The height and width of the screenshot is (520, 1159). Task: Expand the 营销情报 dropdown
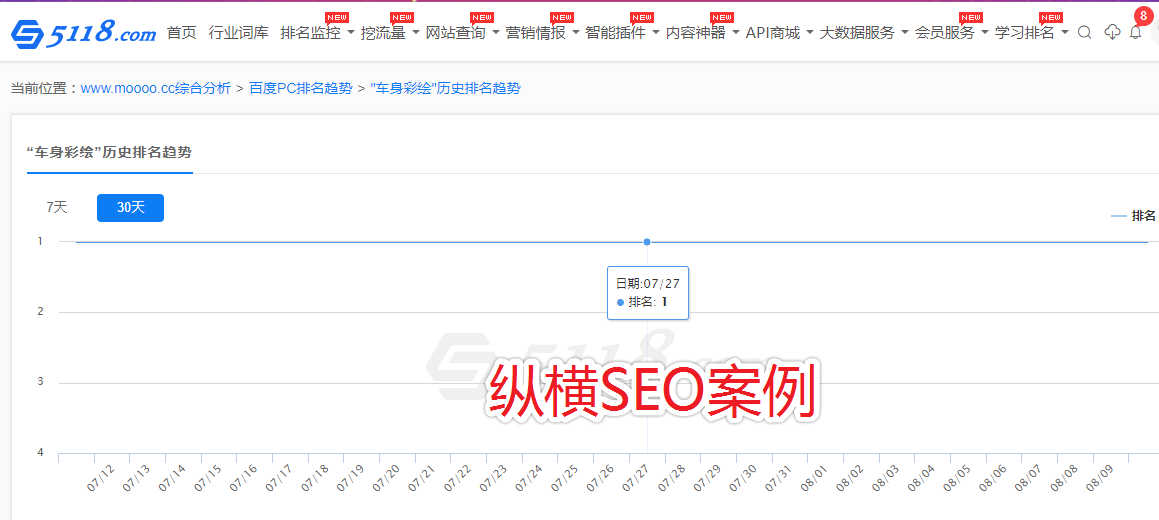[x=542, y=33]
